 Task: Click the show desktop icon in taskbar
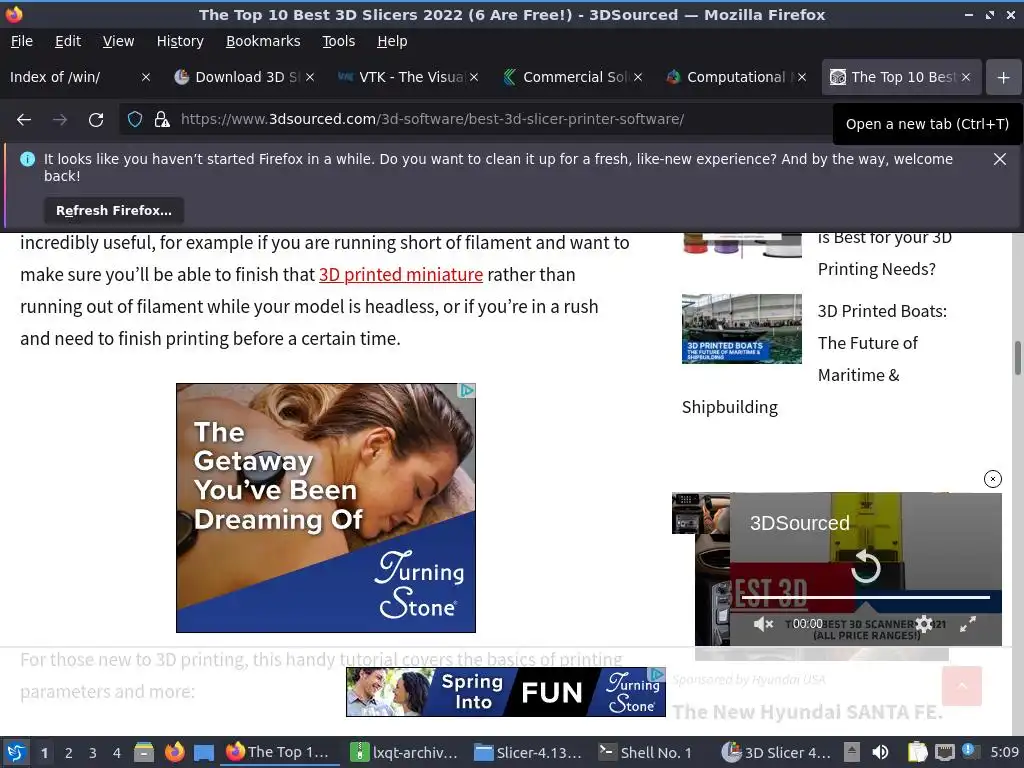pyautogui.click(x=204, y=752)
